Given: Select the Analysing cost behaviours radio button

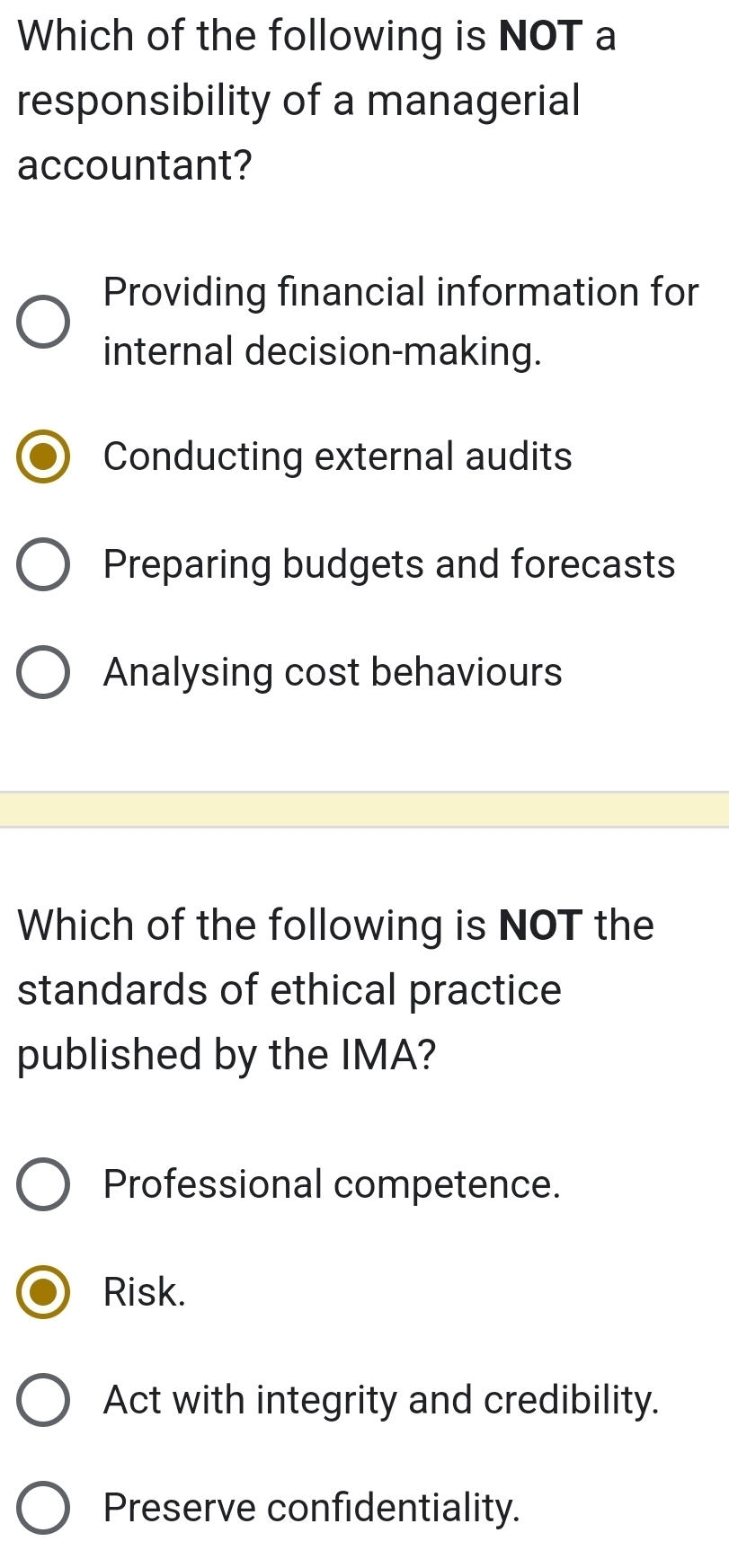Looking at the screenshot, I should coord(43,672).
